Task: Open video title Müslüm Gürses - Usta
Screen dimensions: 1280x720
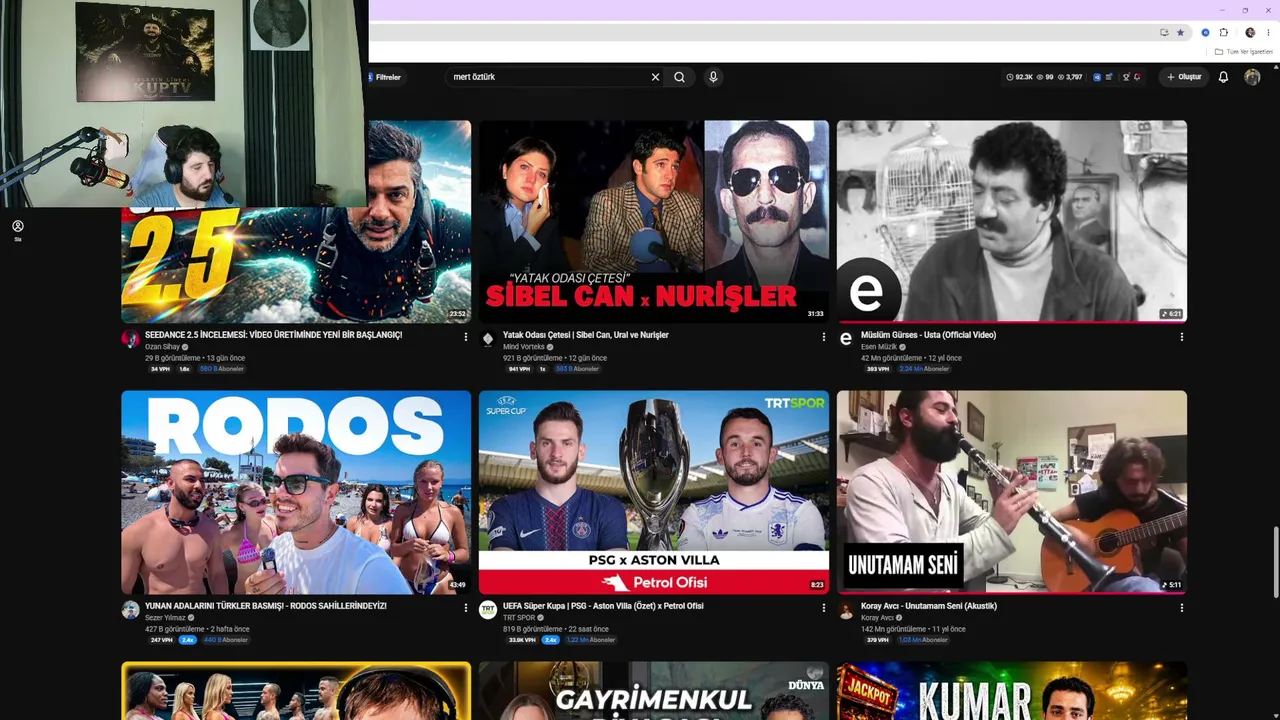Action: click(x=928, y=335)
